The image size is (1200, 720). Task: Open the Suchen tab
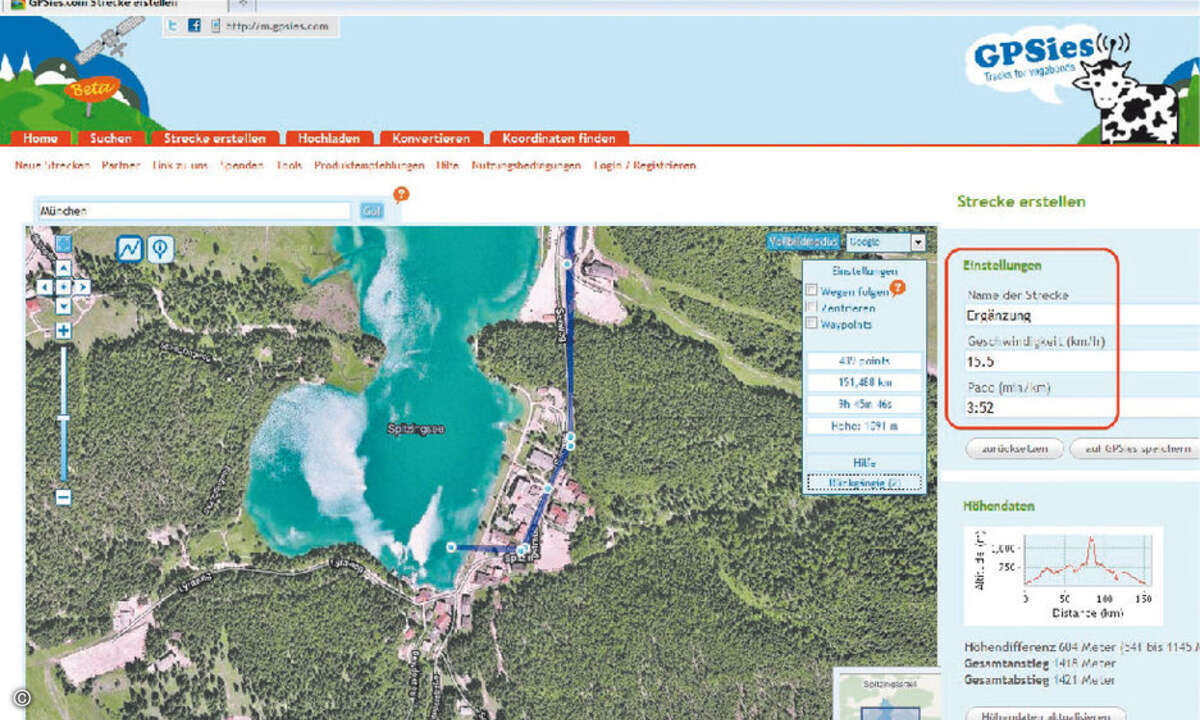110,139
